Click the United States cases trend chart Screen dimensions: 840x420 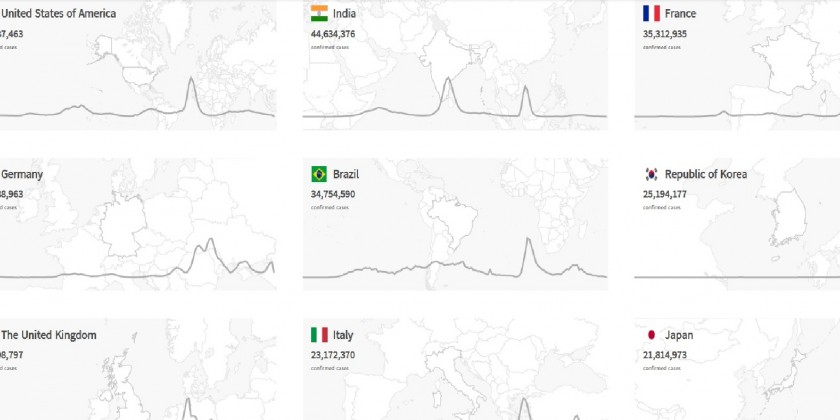138,105
